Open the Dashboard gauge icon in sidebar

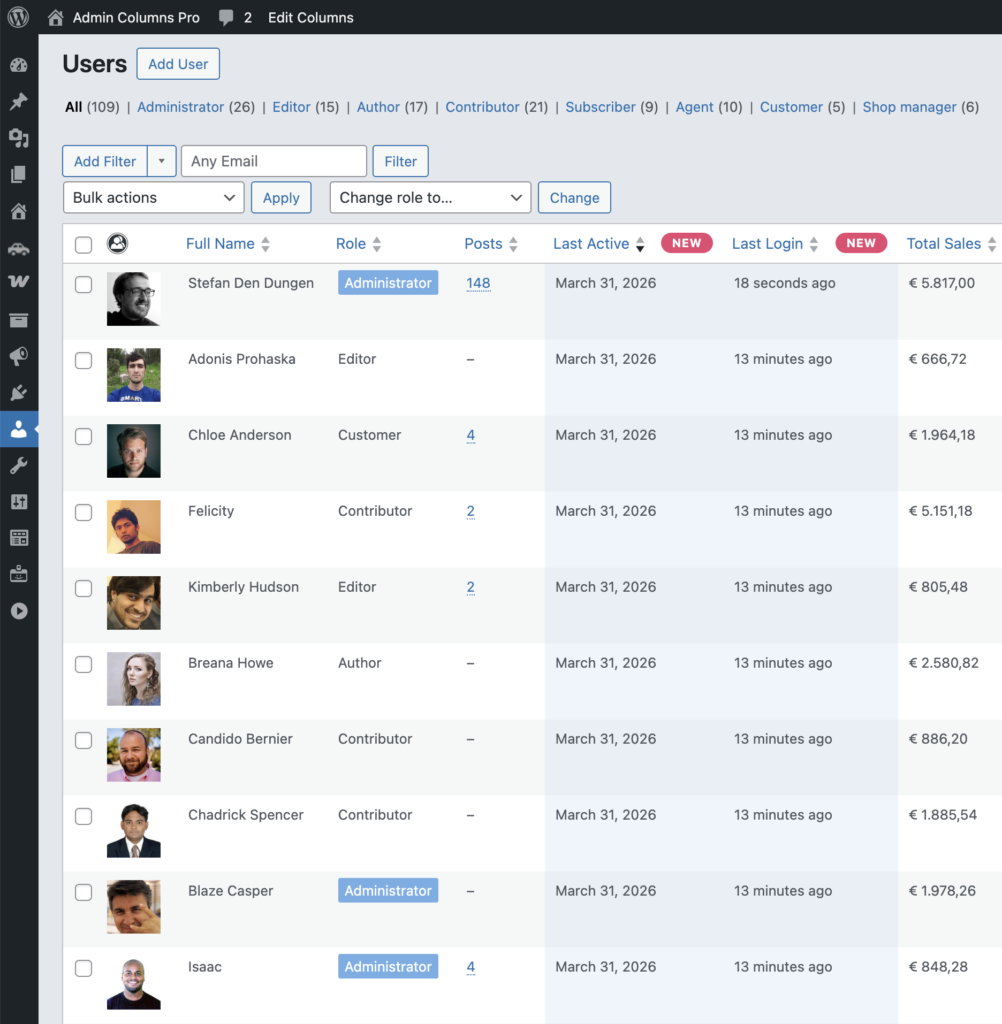[18, 65]
